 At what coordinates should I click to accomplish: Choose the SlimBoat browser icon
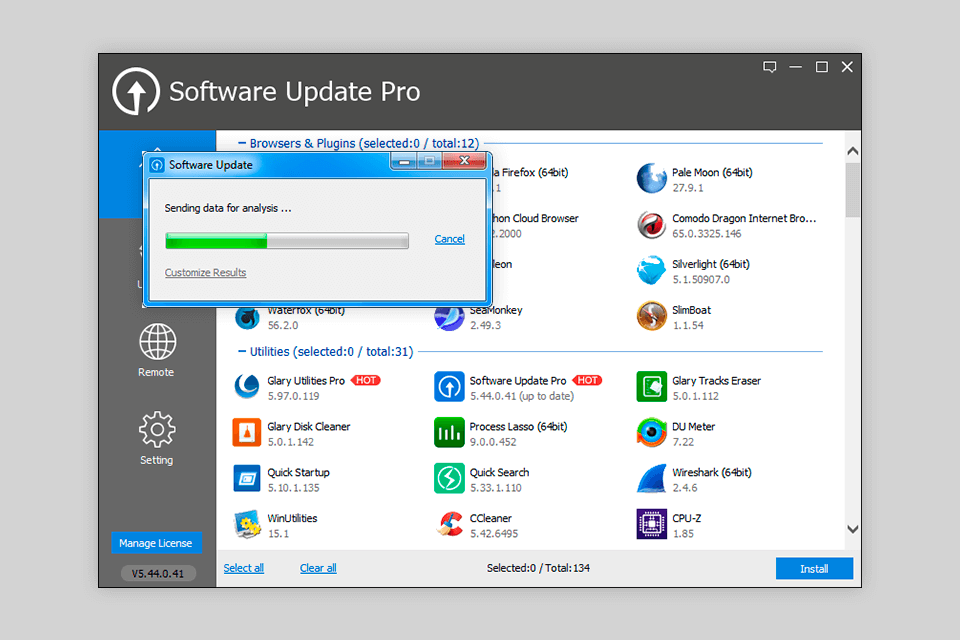click(x=651, y=317)
